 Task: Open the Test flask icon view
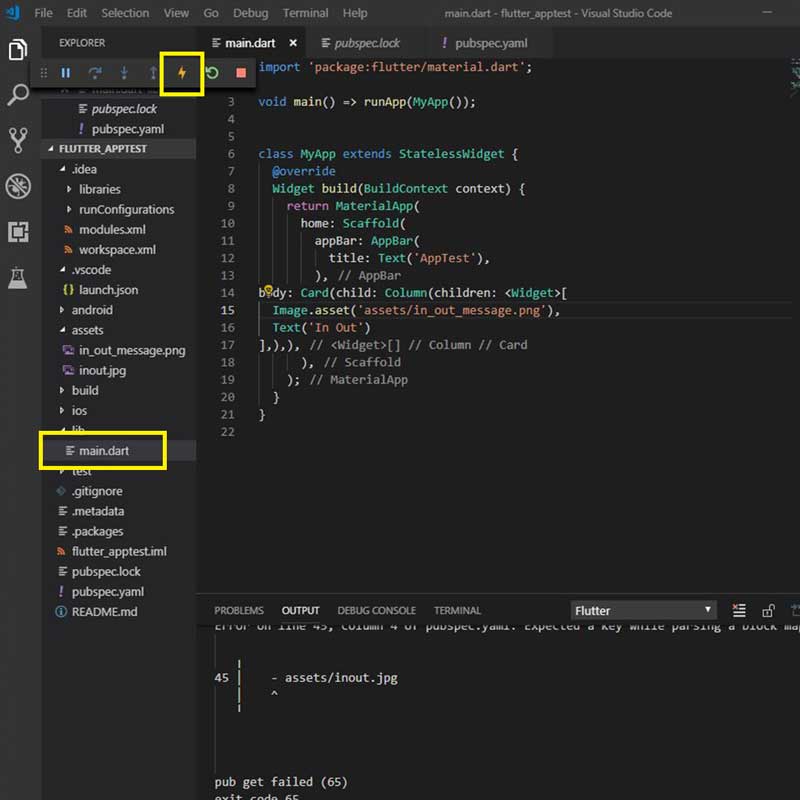click(x=18, y=278)
